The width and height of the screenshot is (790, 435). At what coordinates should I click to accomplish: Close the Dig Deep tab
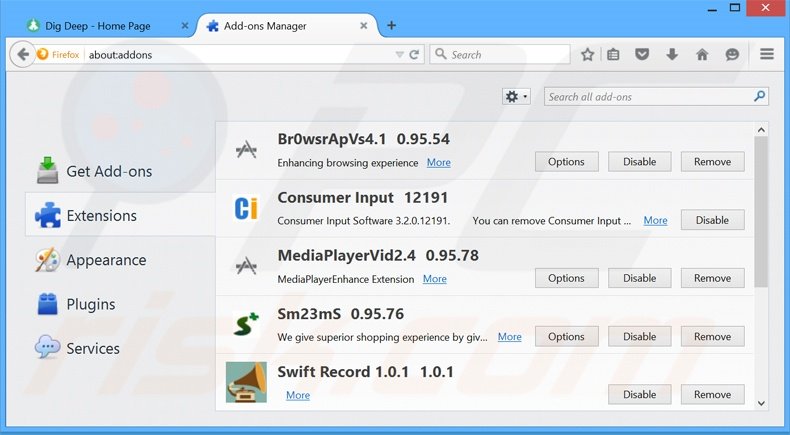[x=185, y=26]
